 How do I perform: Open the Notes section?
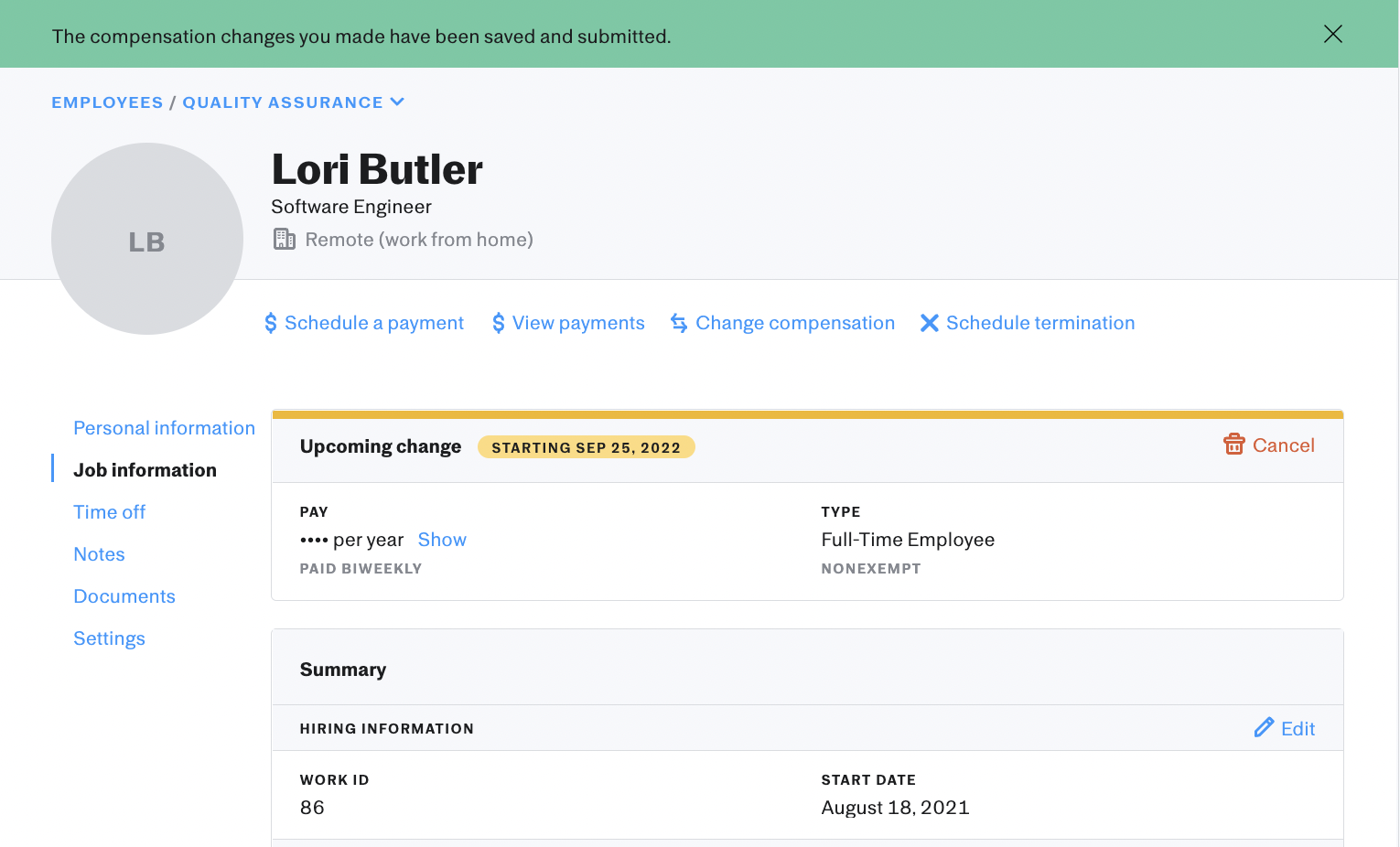[99, 554]
